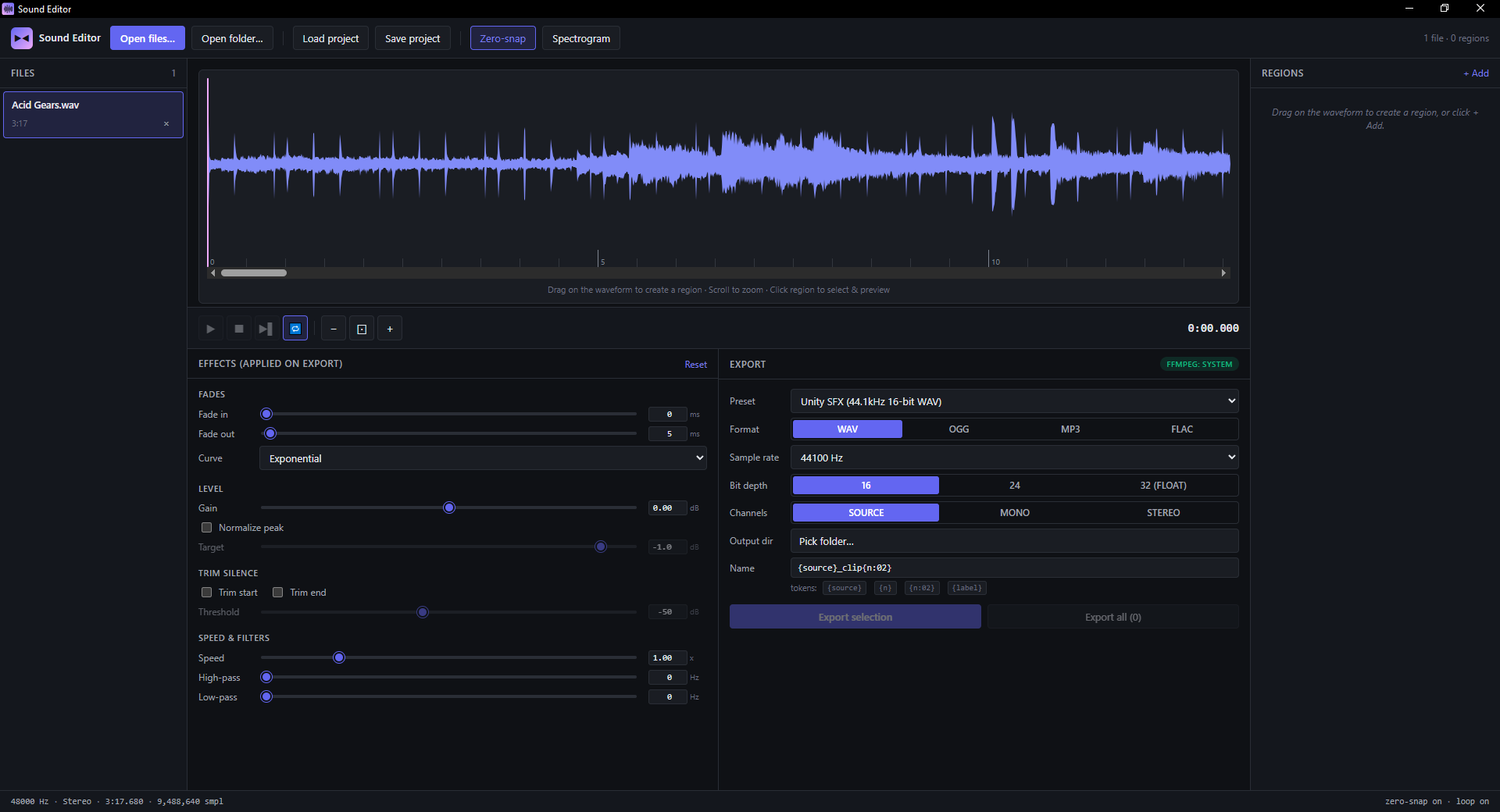The image size is (1500, 812).
Task: Remove Acid Gears.wav with its x icon
Action: click(166, 123)
